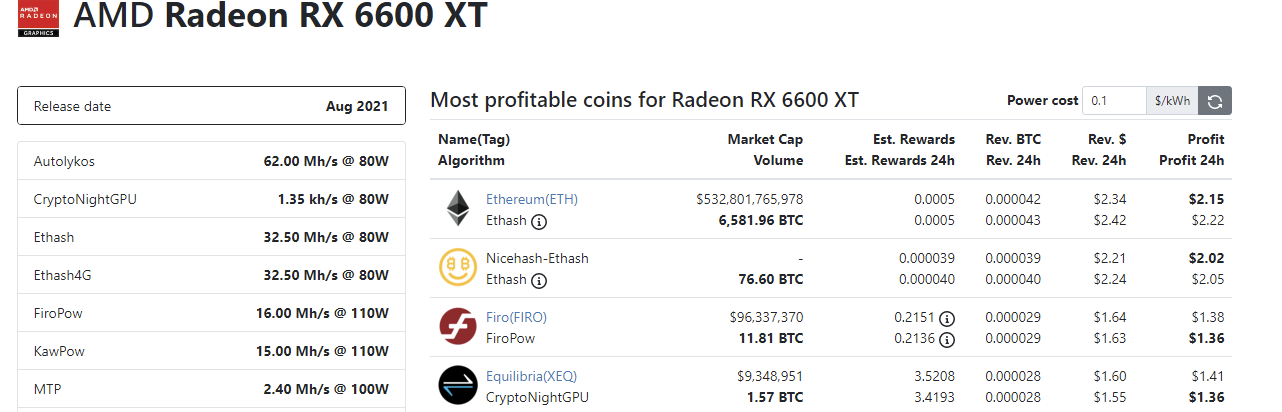Click the Equilibria coin logo icon
Screen dimensions: 1282x412
click(x=458, y=386)
